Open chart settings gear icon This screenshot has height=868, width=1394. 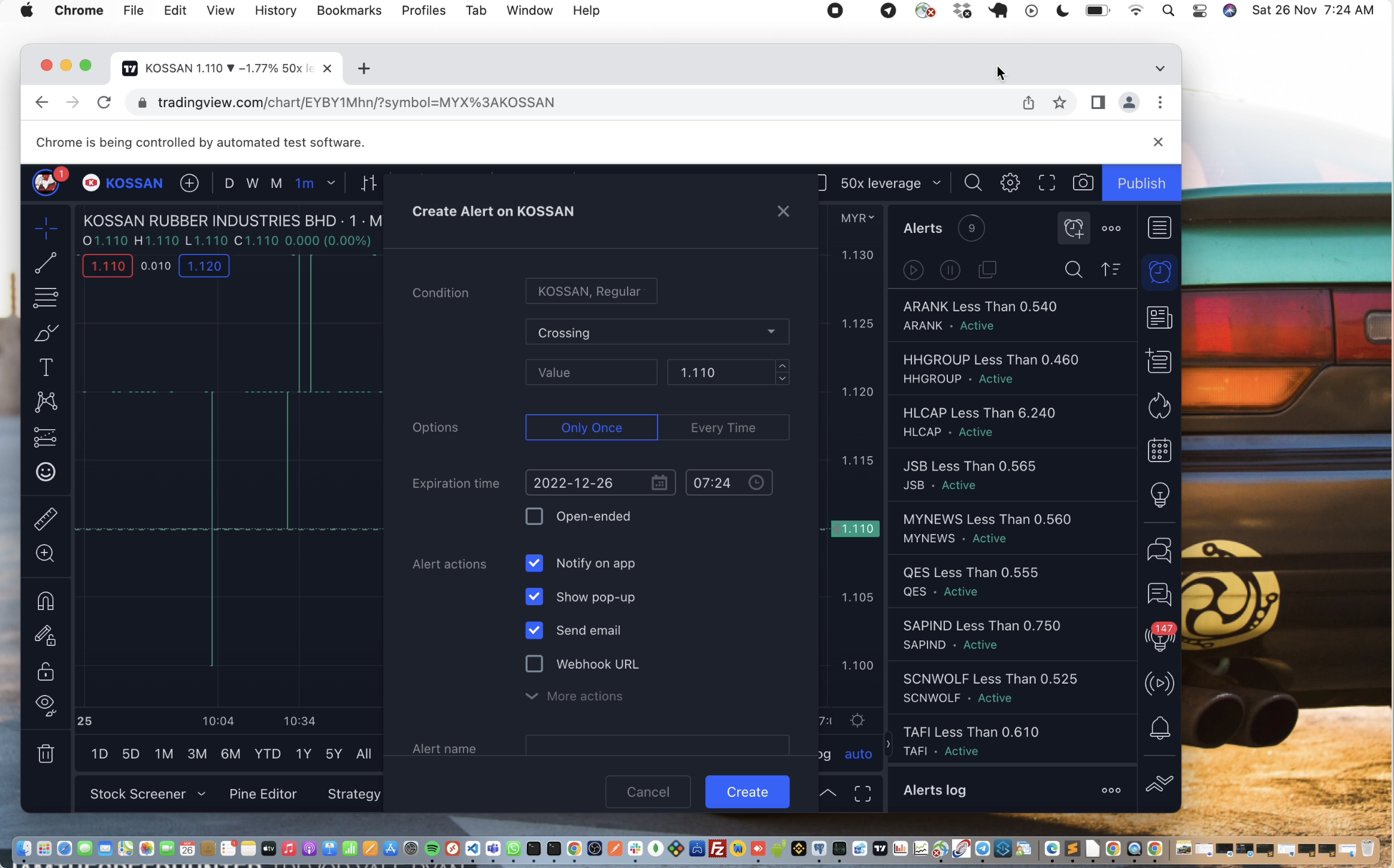(1010, 183)
